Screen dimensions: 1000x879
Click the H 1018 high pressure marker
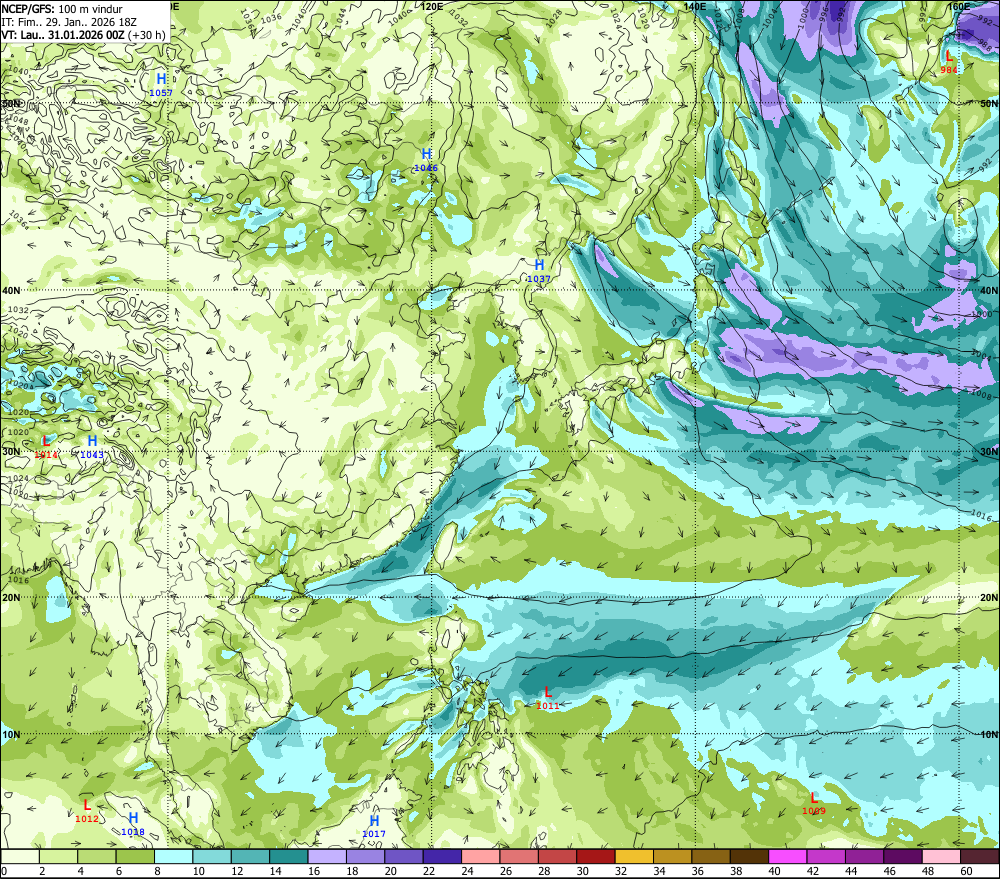pos(133,824)
